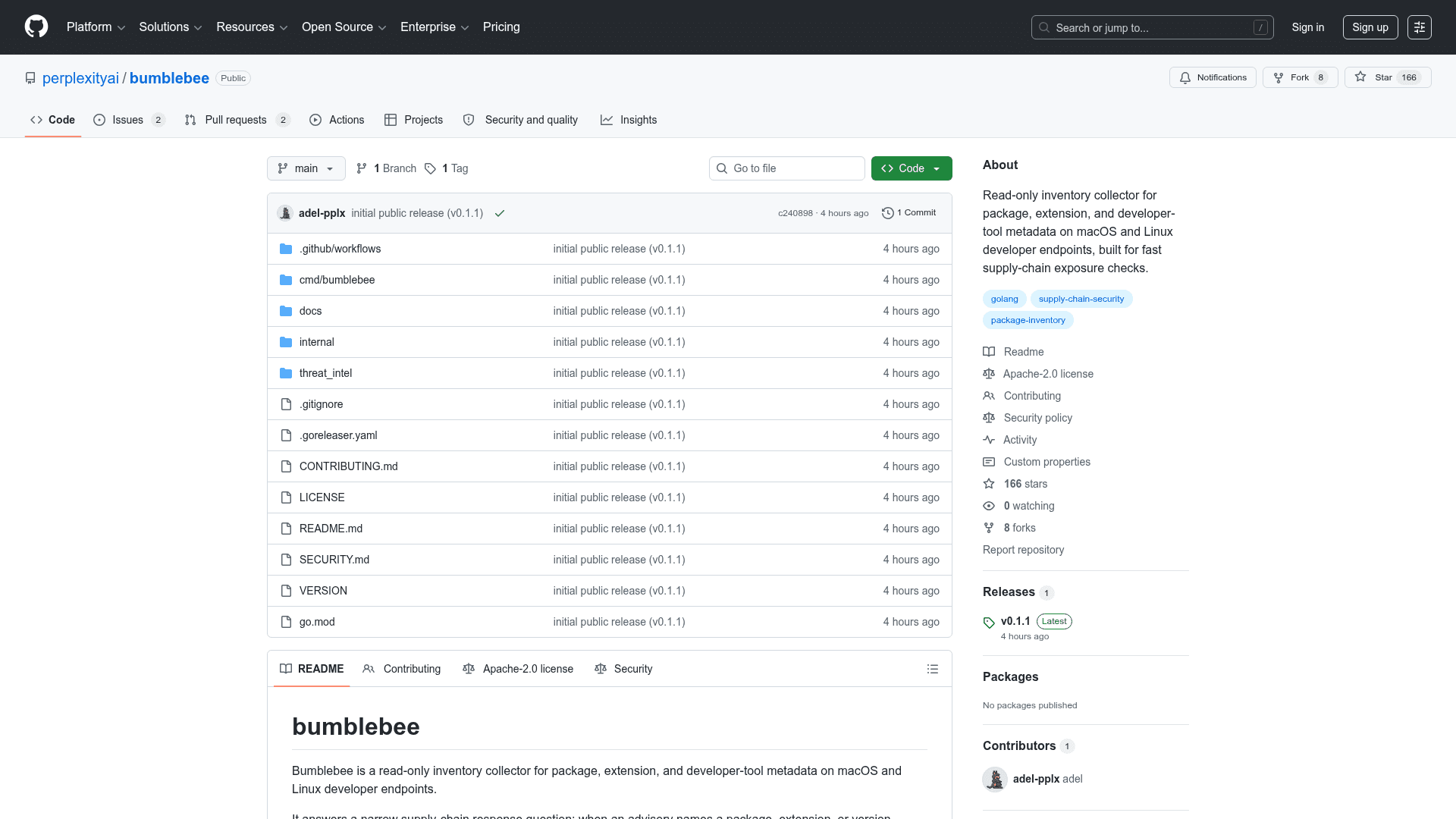Expand the Platform menu
This screenshot has height=819, width=1456.
coord(96,27)
